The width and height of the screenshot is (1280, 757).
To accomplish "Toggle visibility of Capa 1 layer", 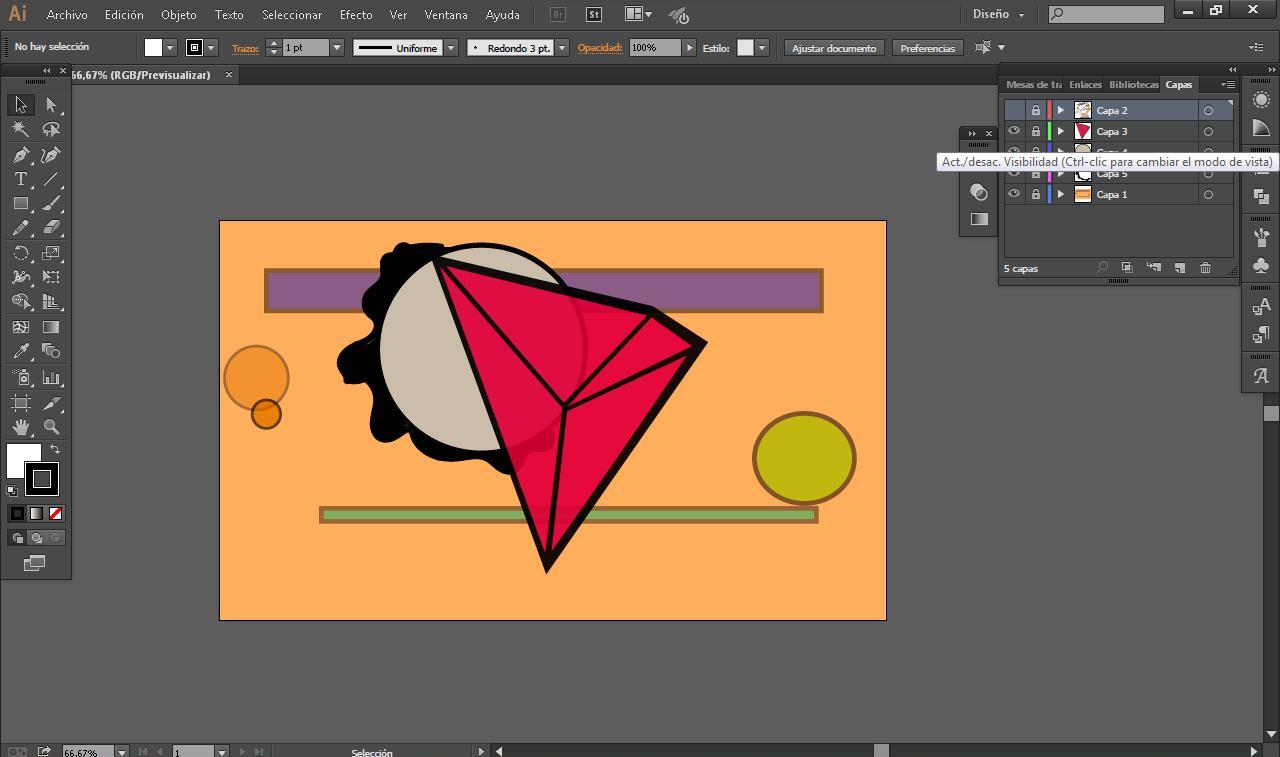I will click(x=1014, y=194).
